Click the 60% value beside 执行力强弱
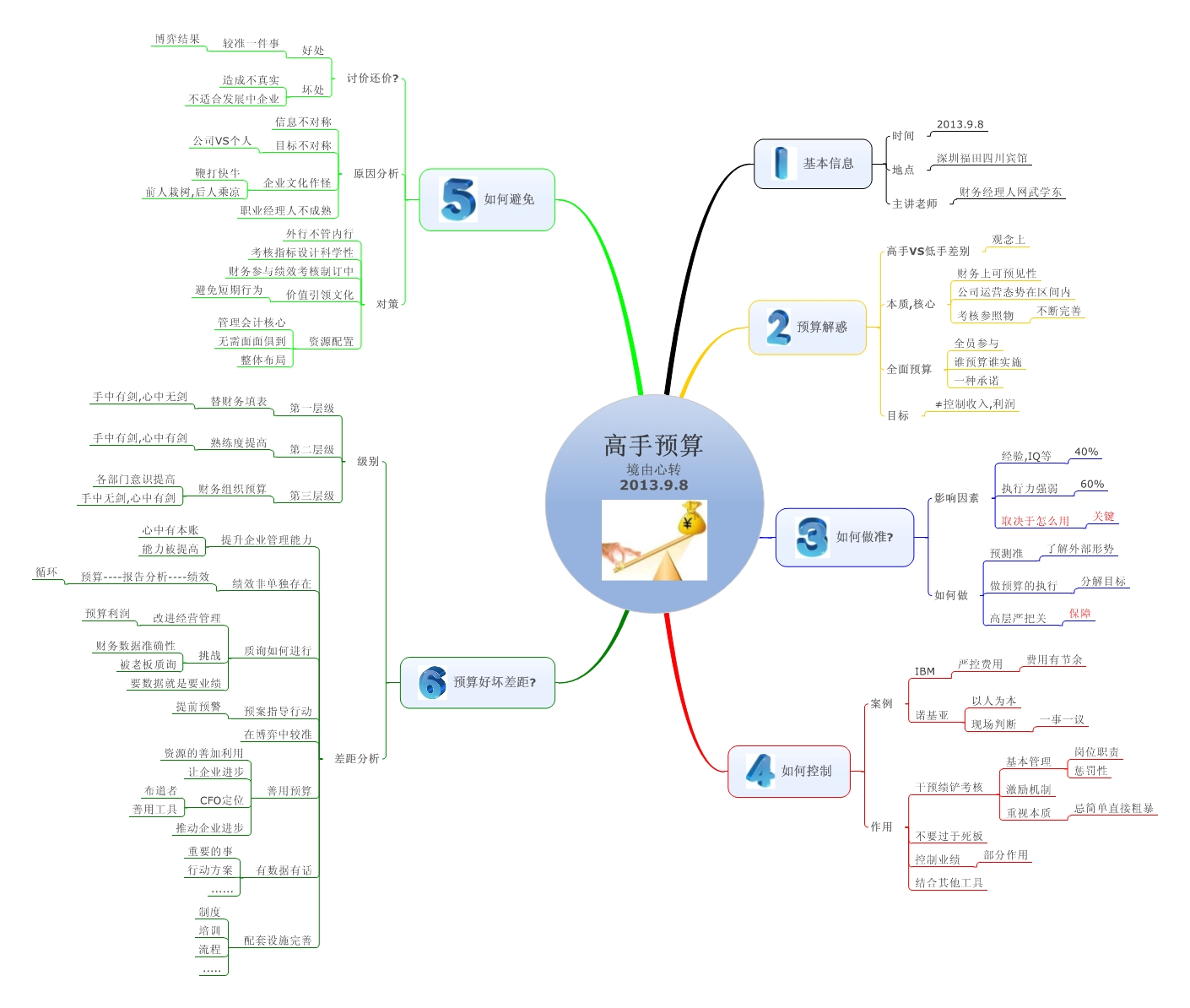Screen dimensions: 1190x1008 pos(1092,484)
